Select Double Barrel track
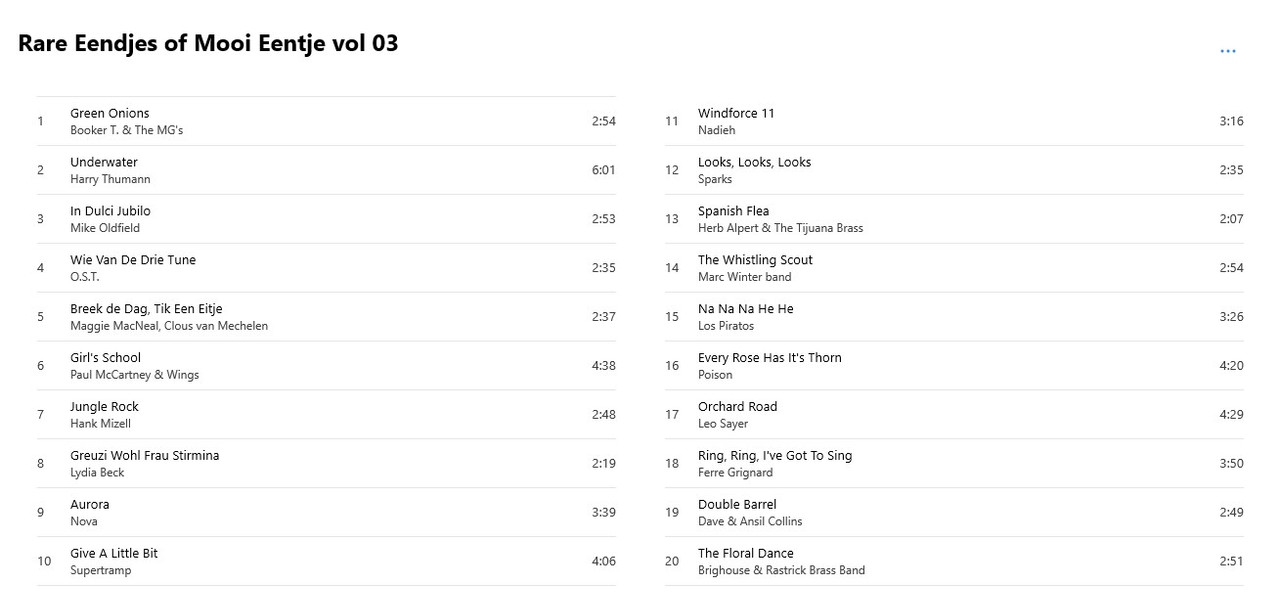Image resolution: width=1280 pixels, height=595 pixels. pyautogui.click(x=954, y=513)
